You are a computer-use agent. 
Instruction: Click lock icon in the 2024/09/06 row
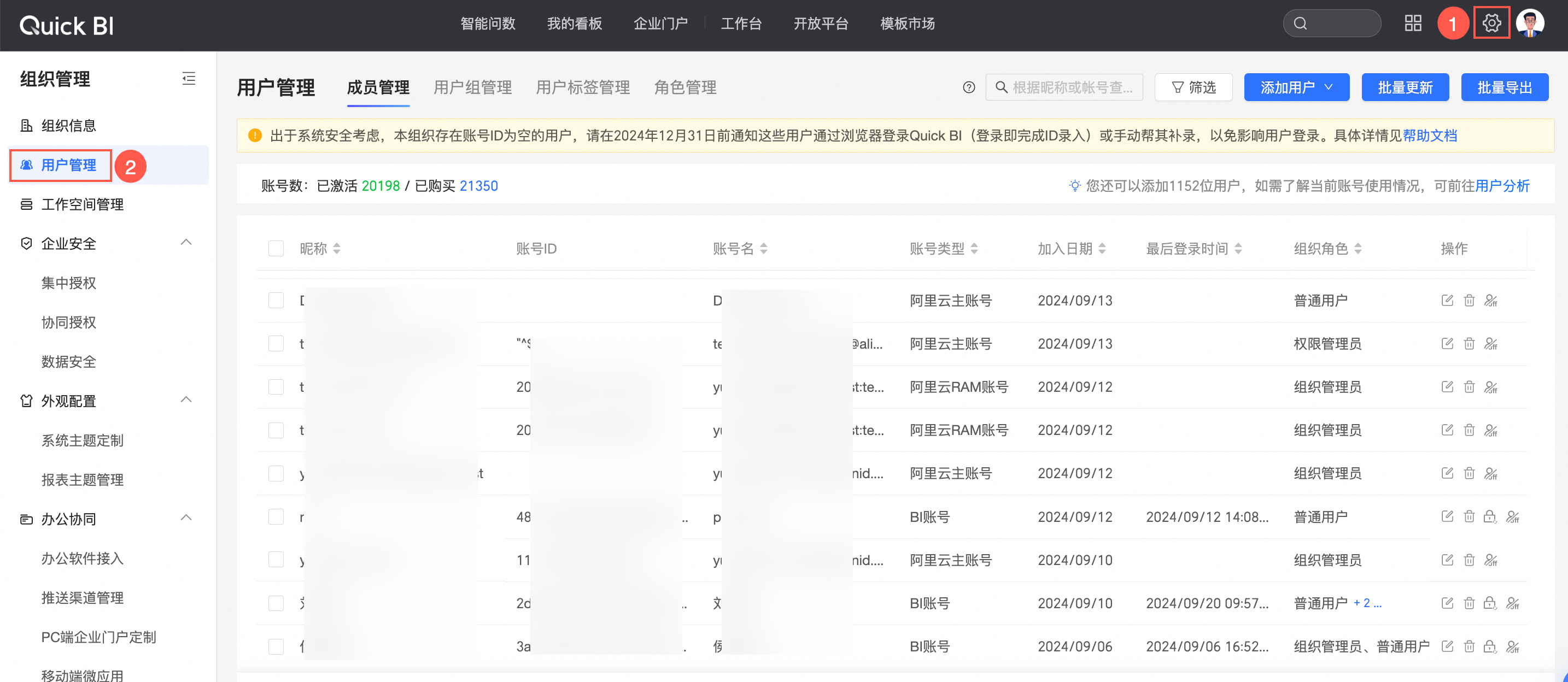point(1489,646)
